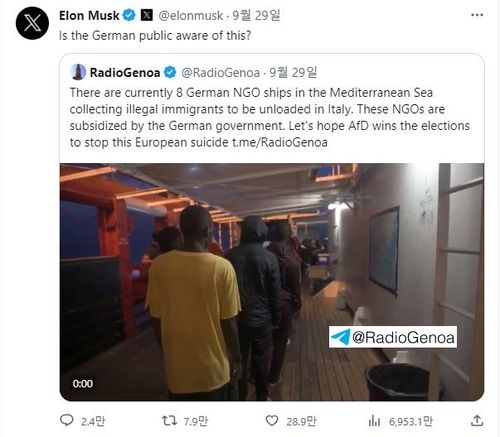Open the three-dot more options menu
Screen dimensions: 500x437
coord(477,15)
